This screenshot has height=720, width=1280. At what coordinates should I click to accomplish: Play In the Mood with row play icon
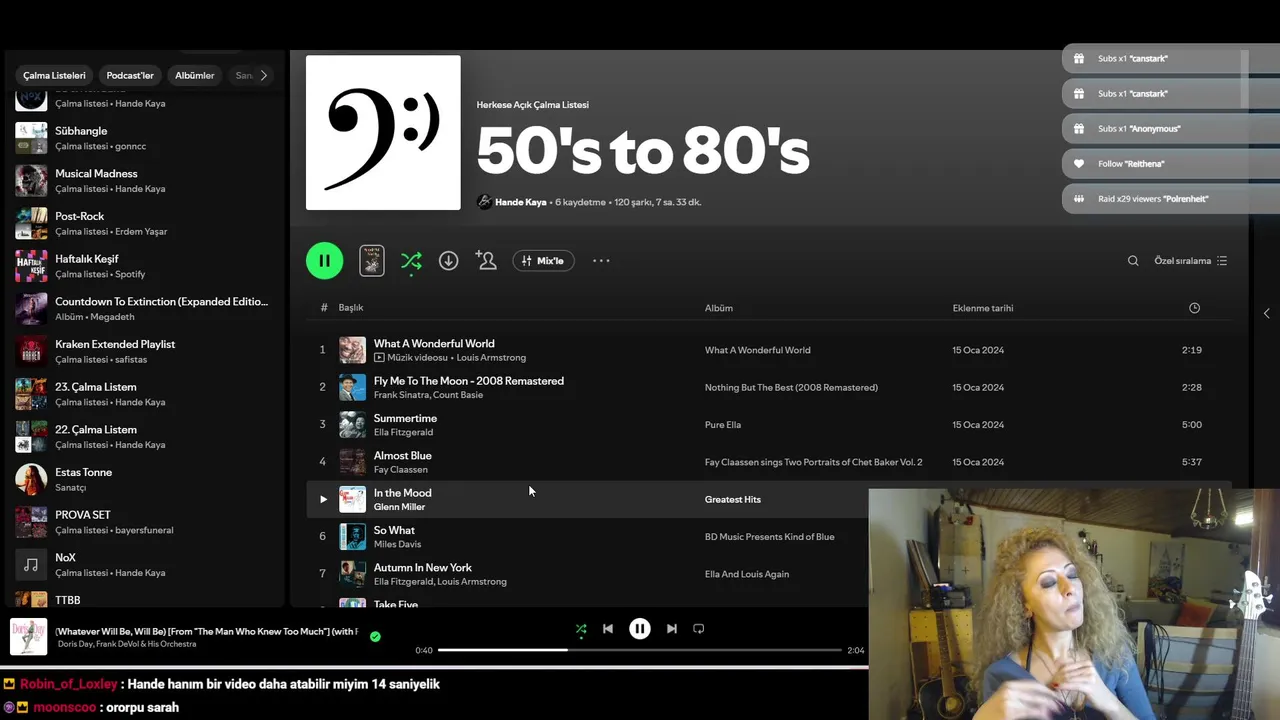pos(323,499)
